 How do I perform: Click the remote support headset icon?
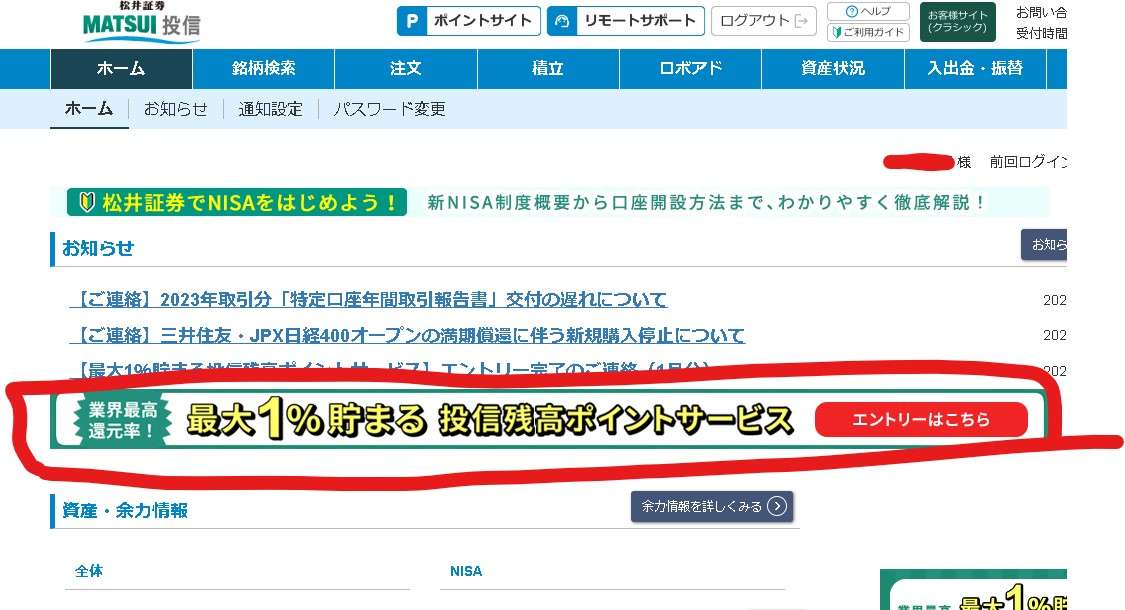click(x=562, y=21)
